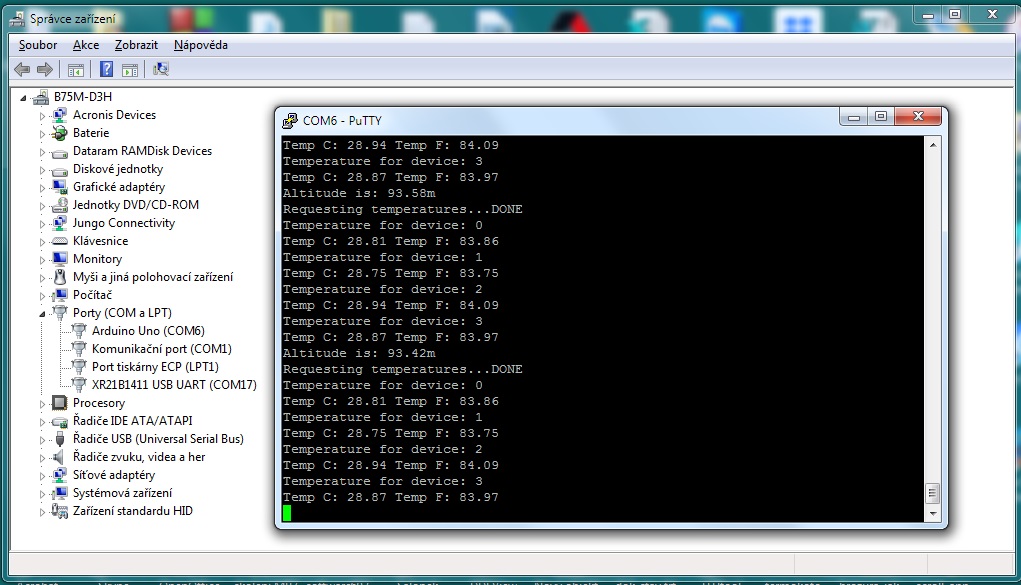Expand the Síťové adaptéry node

point(42,476)
